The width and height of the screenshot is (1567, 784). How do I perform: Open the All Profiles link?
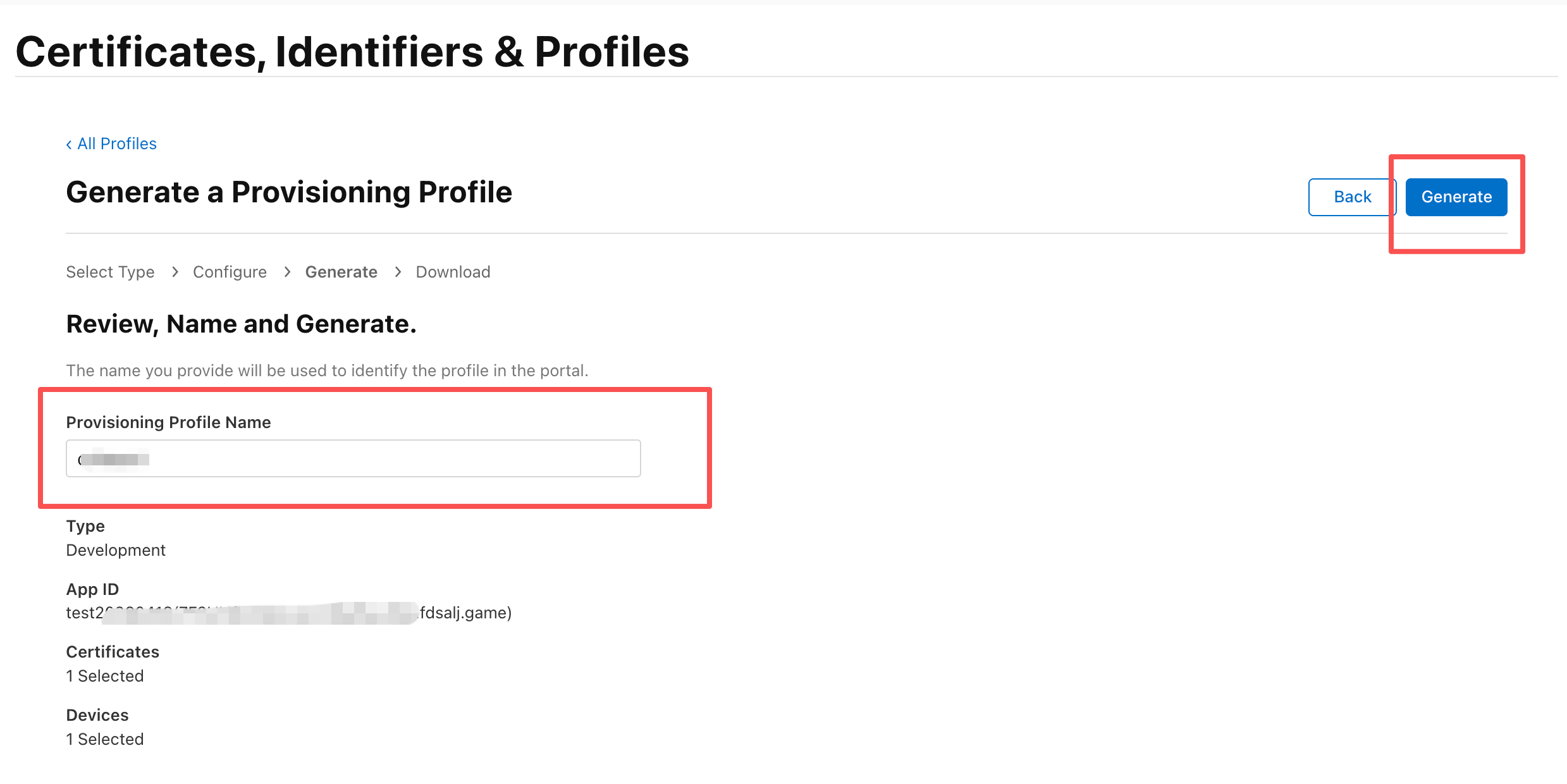[x=117, y=144]
